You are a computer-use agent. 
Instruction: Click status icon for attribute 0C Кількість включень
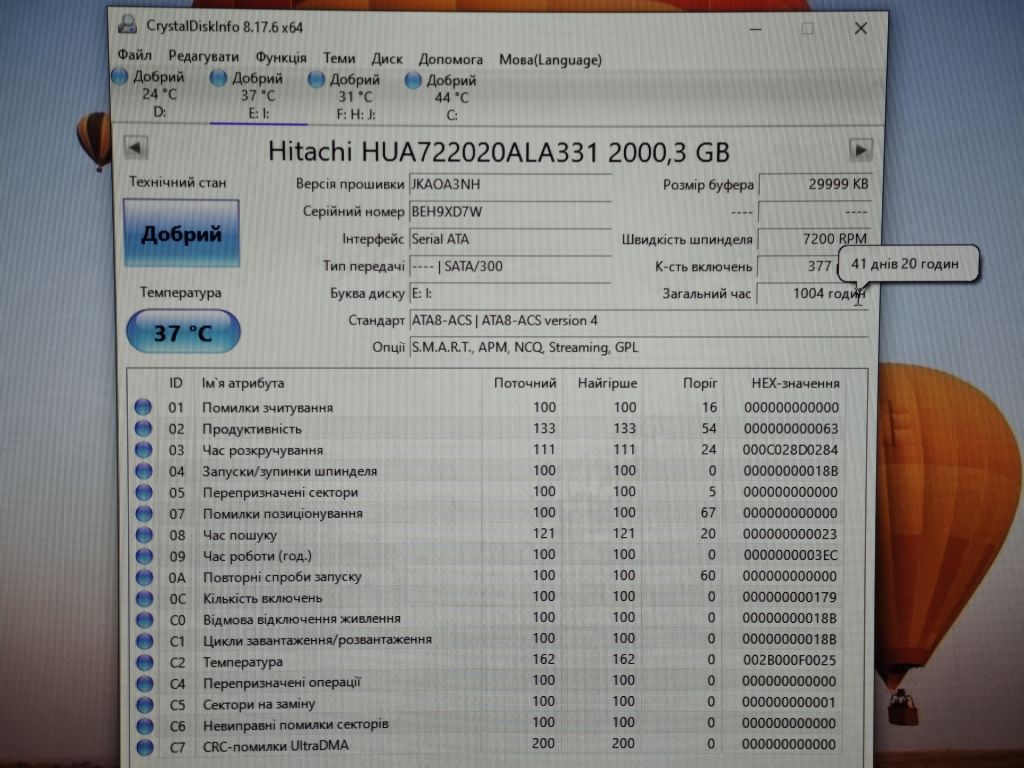click(144, 598)
